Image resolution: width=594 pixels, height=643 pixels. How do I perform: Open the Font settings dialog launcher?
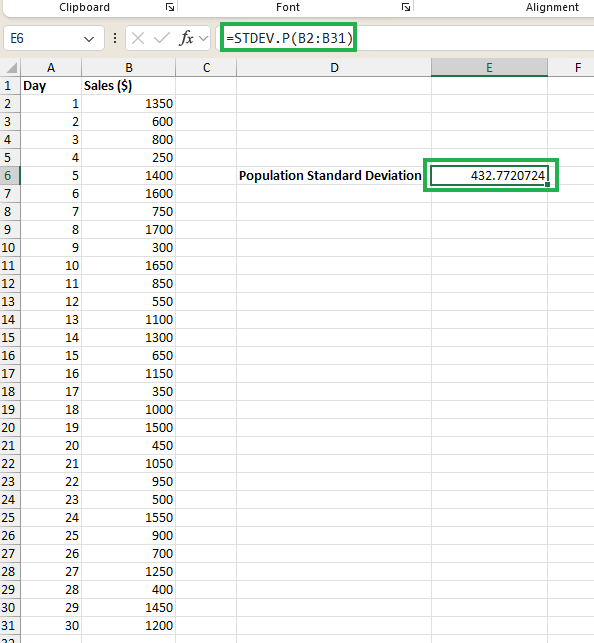[x=406, y=7]
